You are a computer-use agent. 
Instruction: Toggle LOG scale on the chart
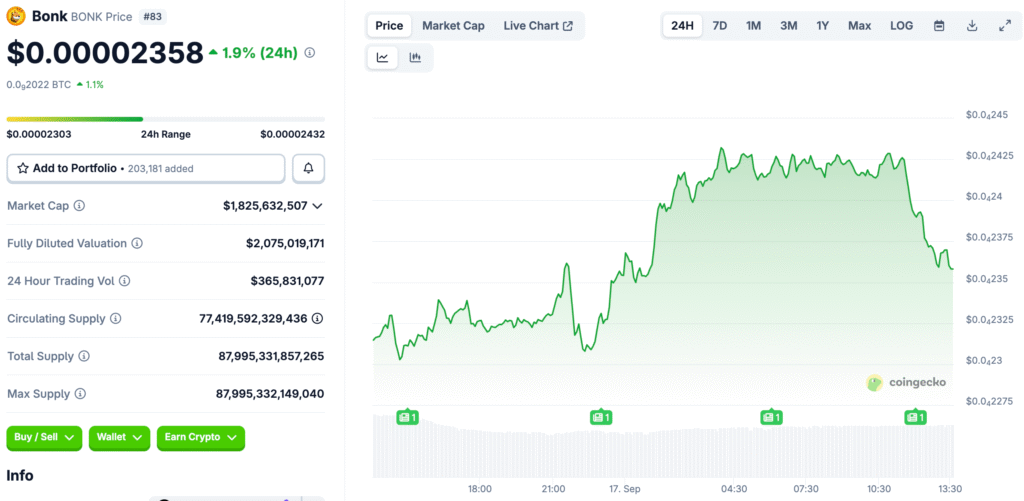coord(901,25)
